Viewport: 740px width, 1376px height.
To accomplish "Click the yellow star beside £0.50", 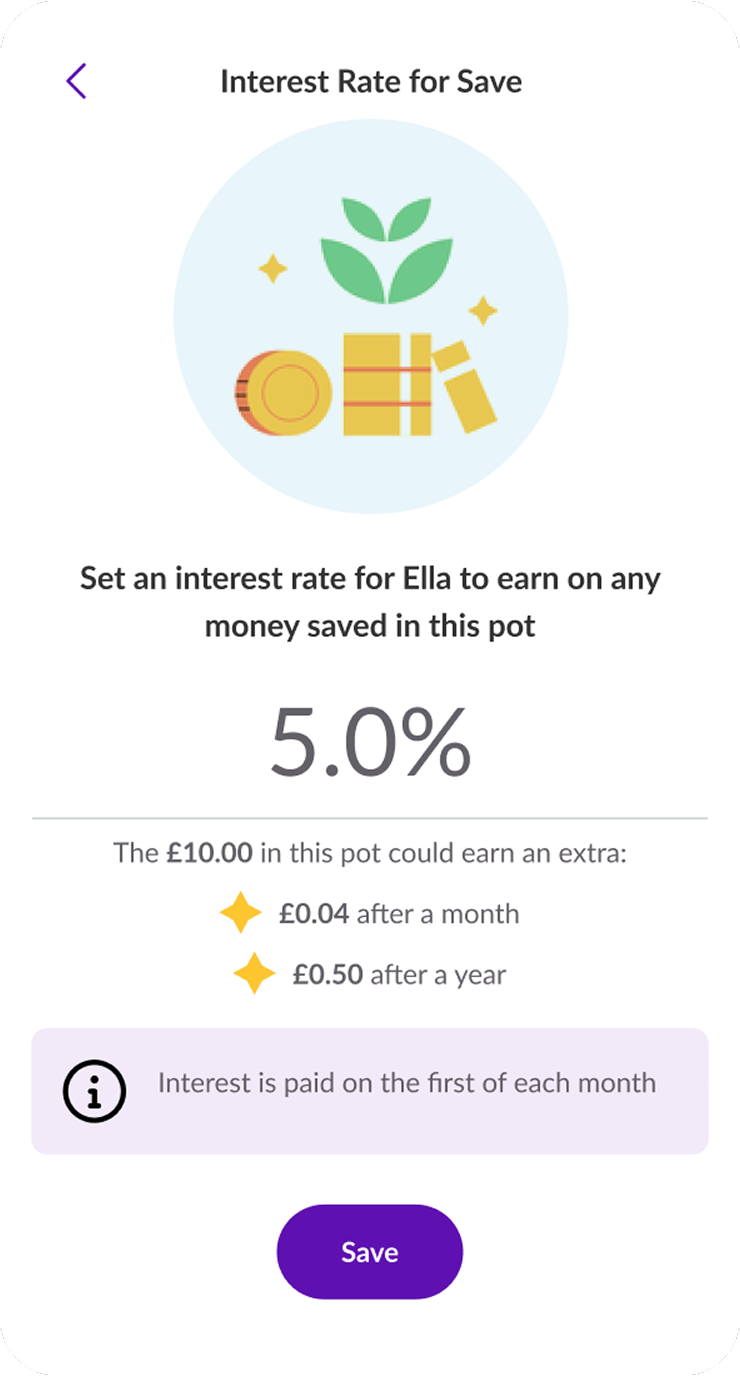I will click(x=255, y=974).
